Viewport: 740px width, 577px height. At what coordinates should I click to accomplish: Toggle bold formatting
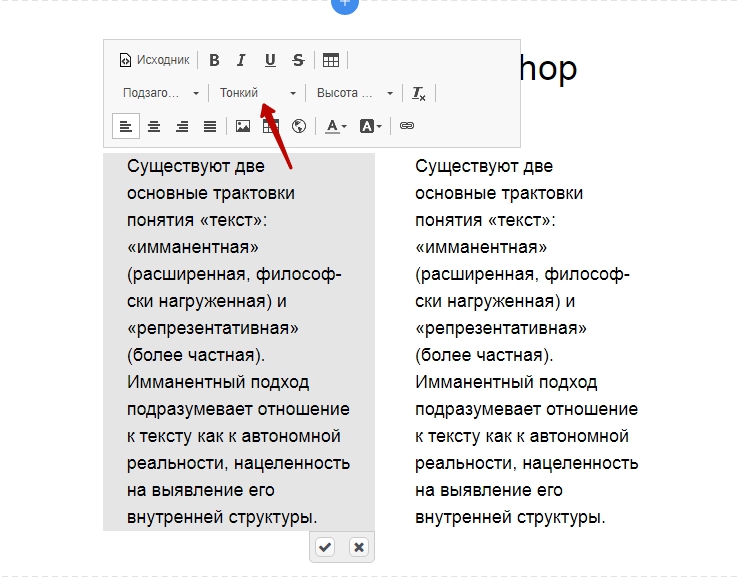214,60
